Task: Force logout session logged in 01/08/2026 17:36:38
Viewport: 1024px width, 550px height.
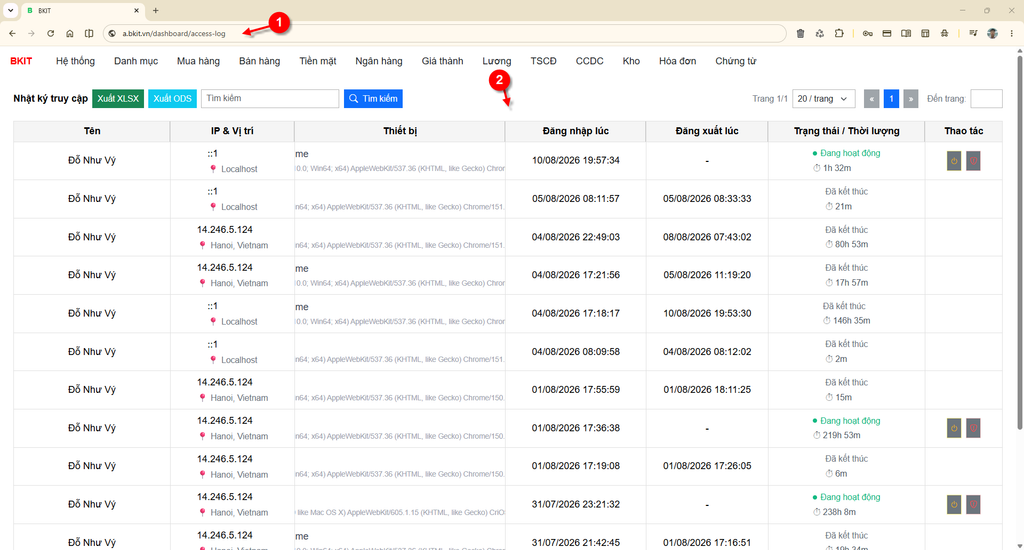Action: tap(953, 428)
